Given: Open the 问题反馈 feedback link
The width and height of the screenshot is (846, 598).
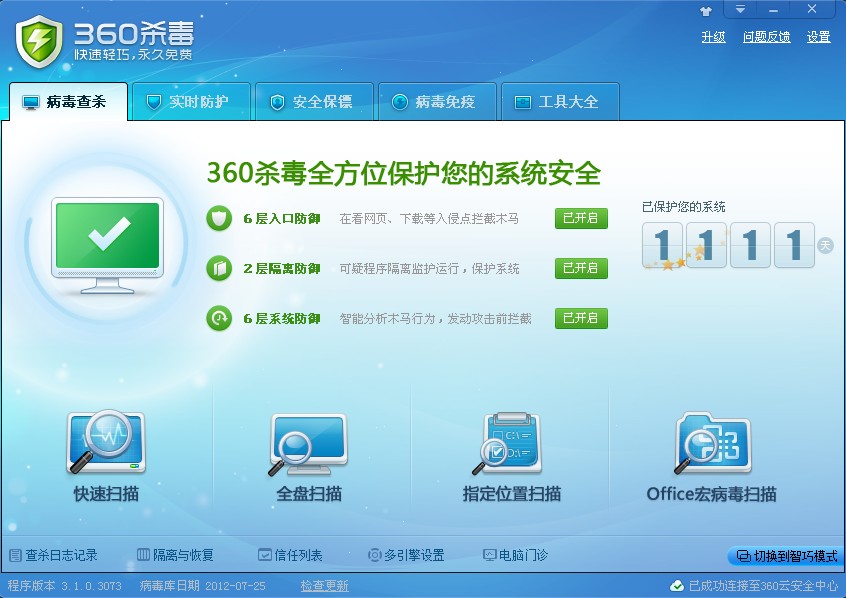Looking at the screenshot, I should click(x=767, y=37).
